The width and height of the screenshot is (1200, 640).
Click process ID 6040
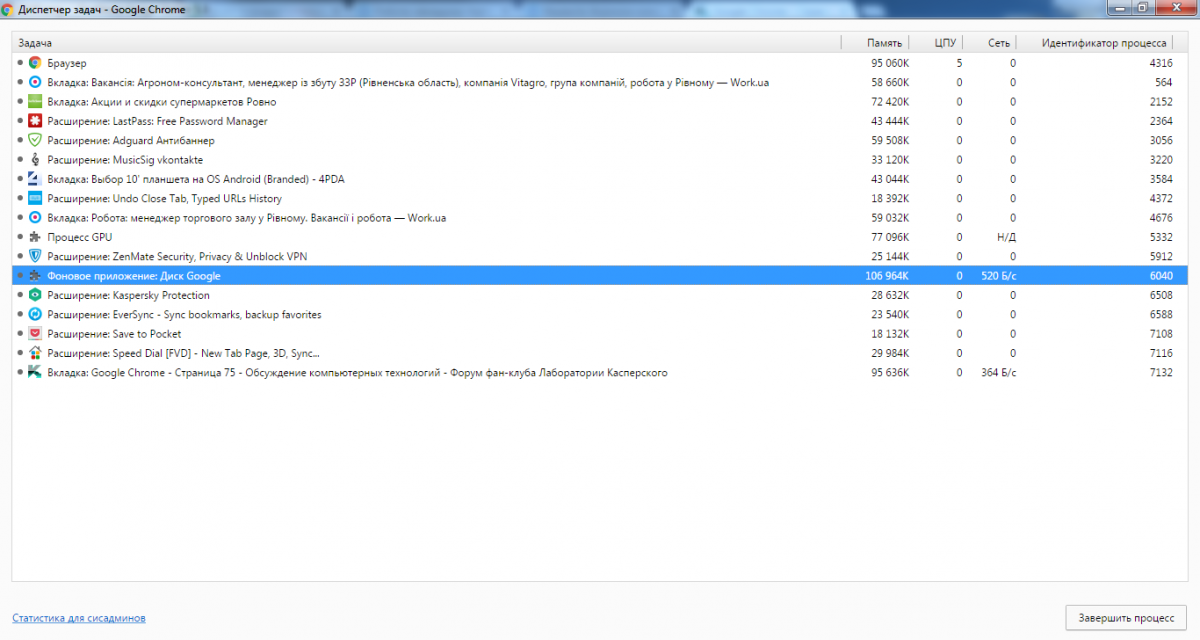1161,276
